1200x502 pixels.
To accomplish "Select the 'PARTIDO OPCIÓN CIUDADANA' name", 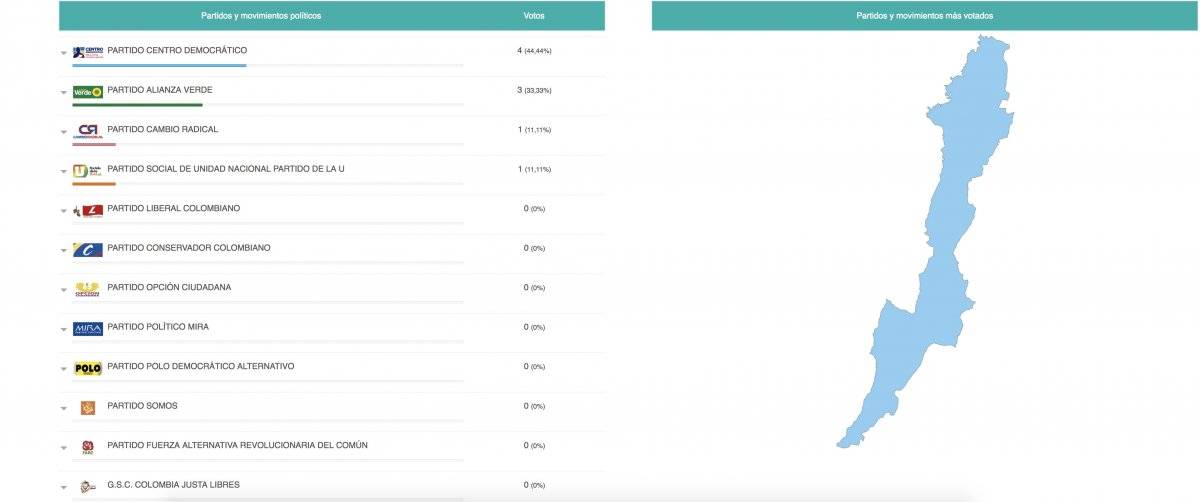I will tap(169, 287).
